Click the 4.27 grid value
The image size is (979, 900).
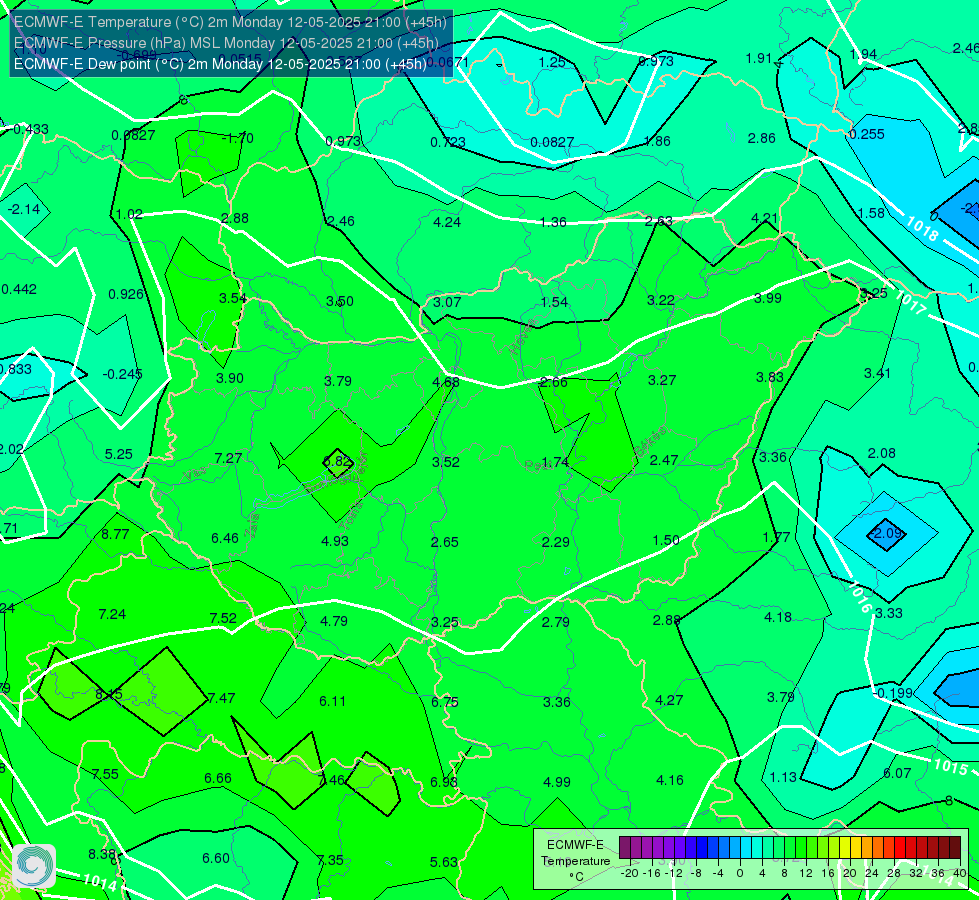click(x=669, y=700)
